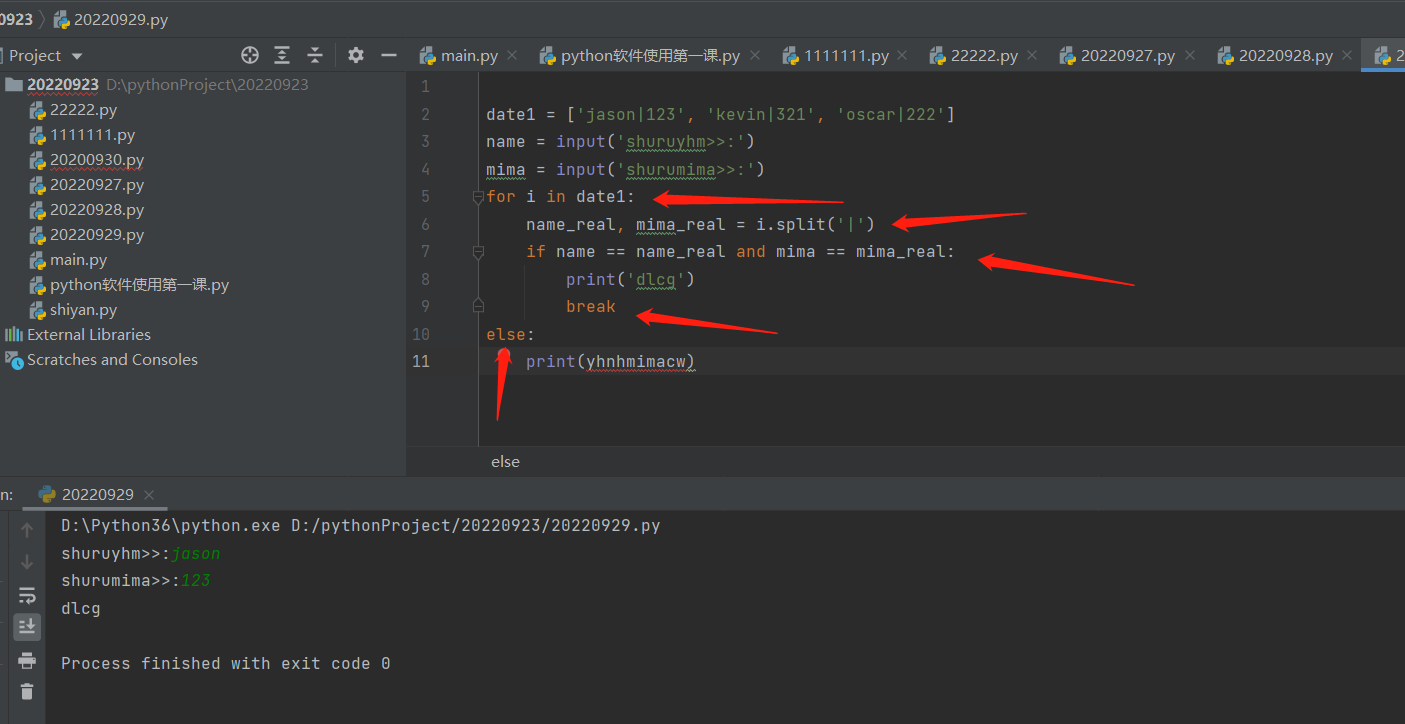Toggle scroll to end in Run console
Screen dimensions: 1405x724
27,627
